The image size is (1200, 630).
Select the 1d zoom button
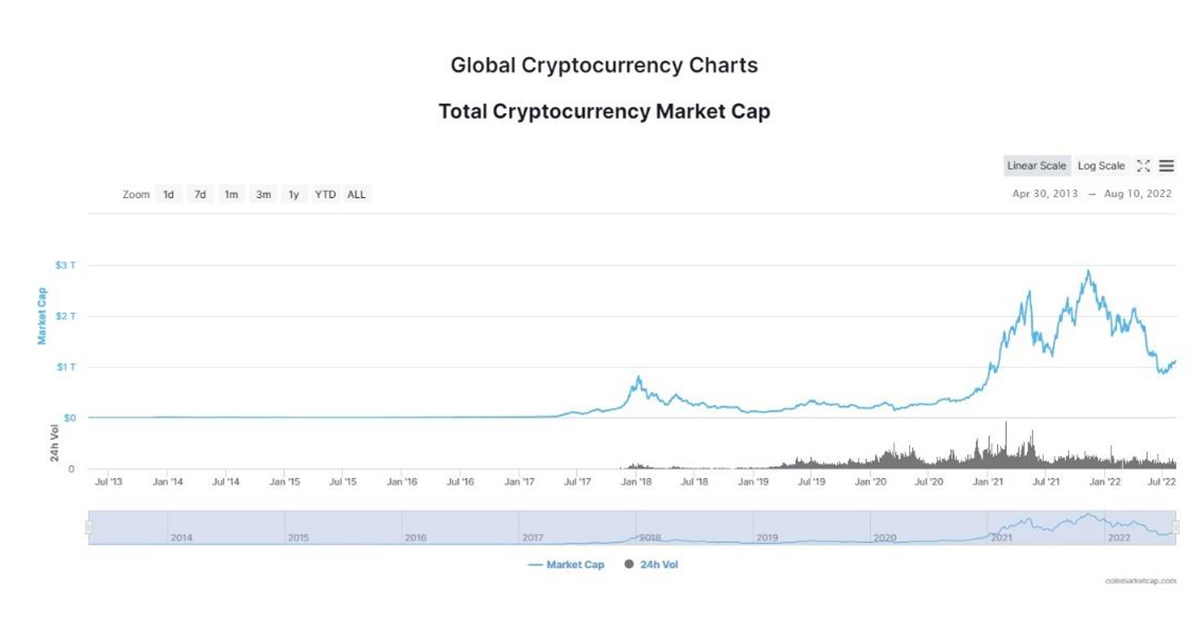(167, 194)
